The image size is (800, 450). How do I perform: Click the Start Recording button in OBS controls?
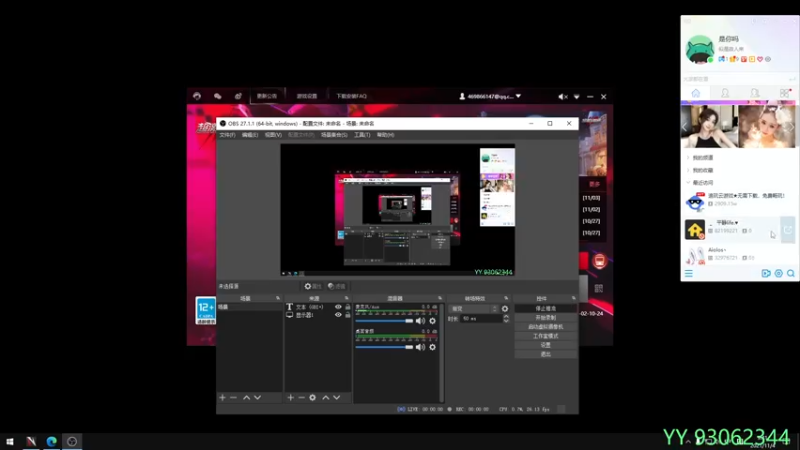pyautogui.click(x=545, y=318)
